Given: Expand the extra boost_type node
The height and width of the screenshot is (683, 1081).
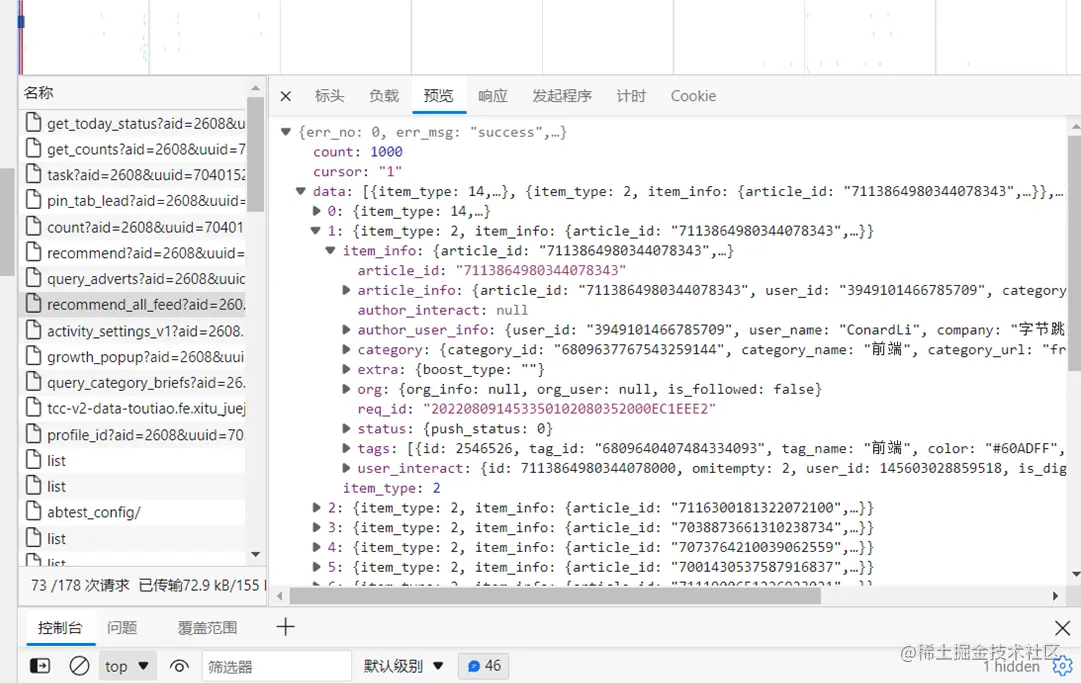Looking at the screenshot, I should pyautogui.click(x=346, y=369).
